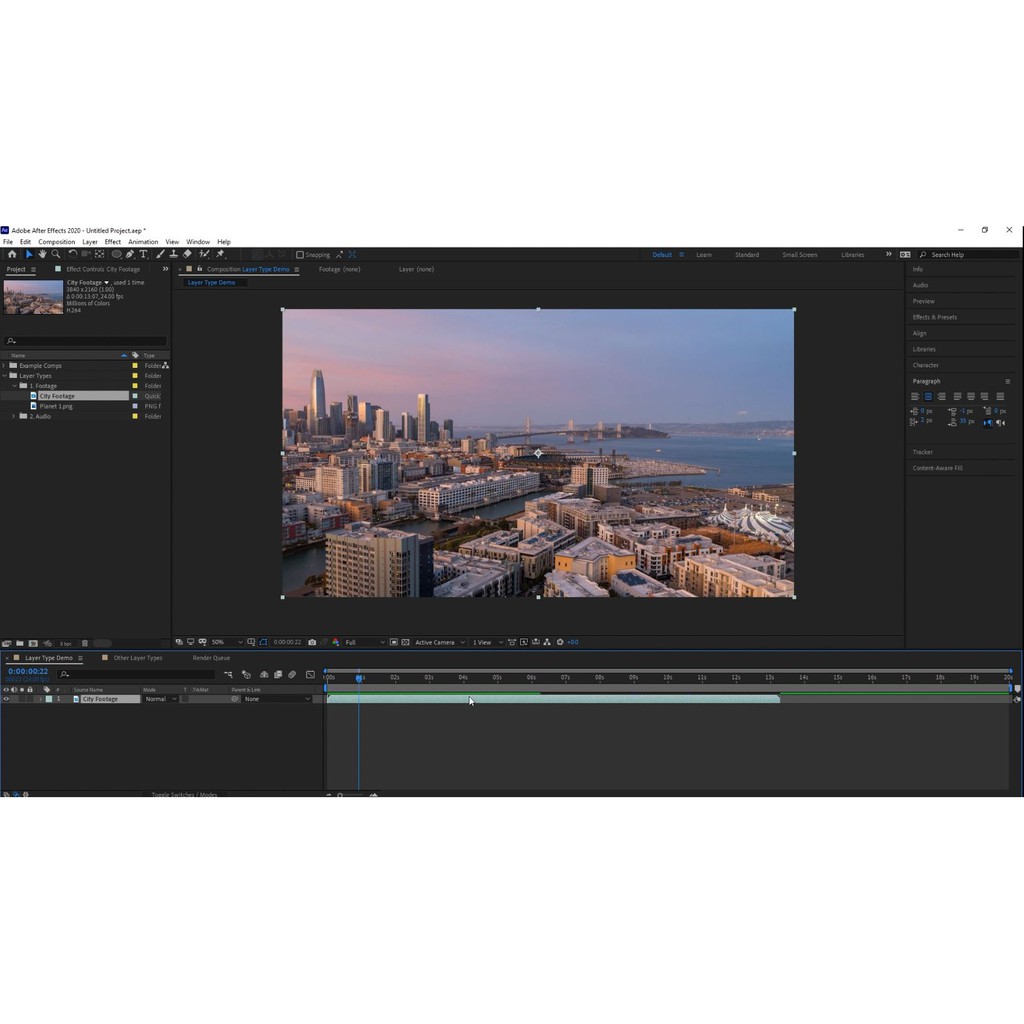Select the Zoom (magnifier) tool
Screen dimensions: 1024x1024
coord(55,254)
